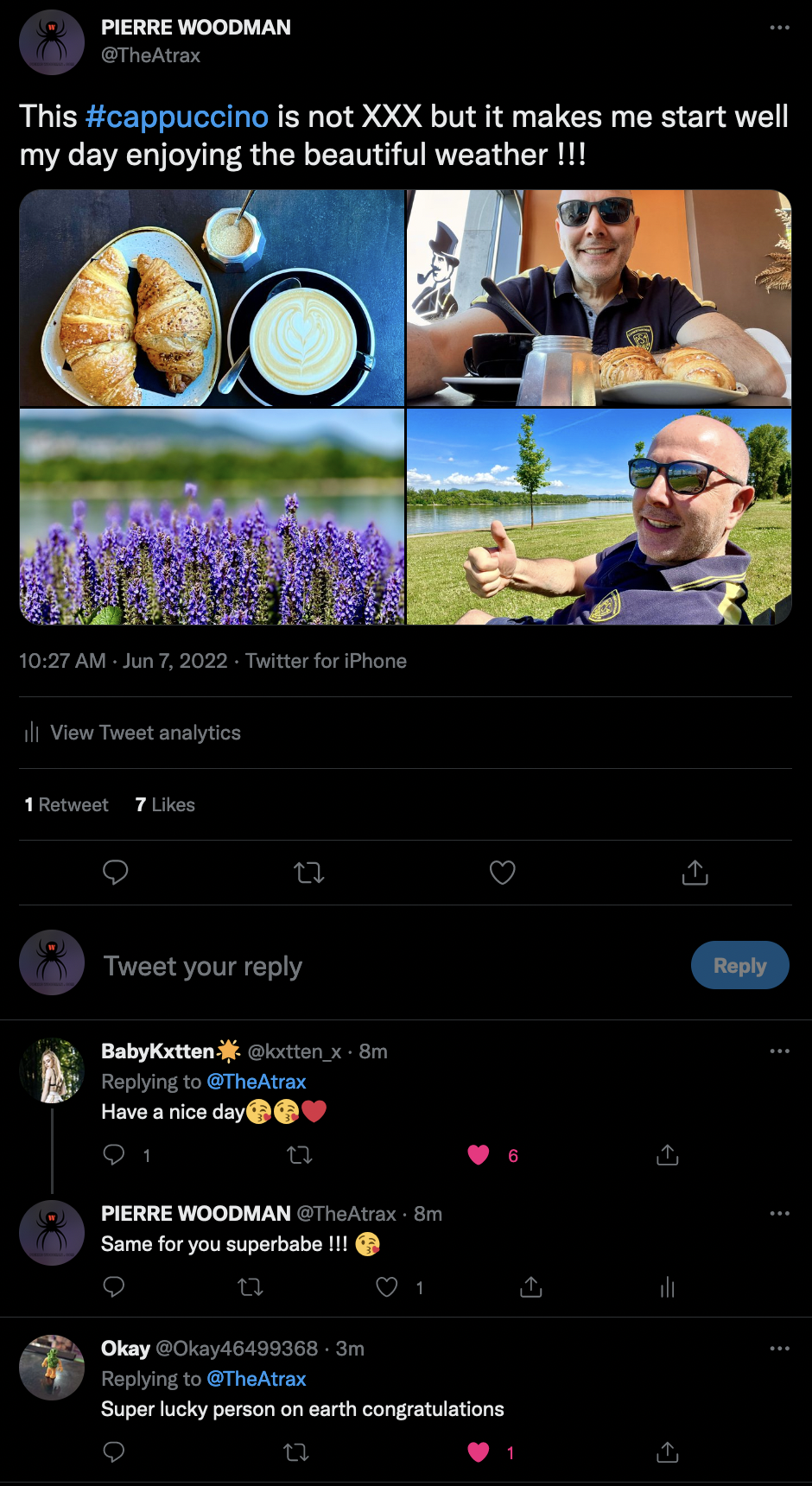Screen dimensions: 812x1486
Task: View analytics icon on Pierre's superbabe reply
Action: (x=667, y=1288)
